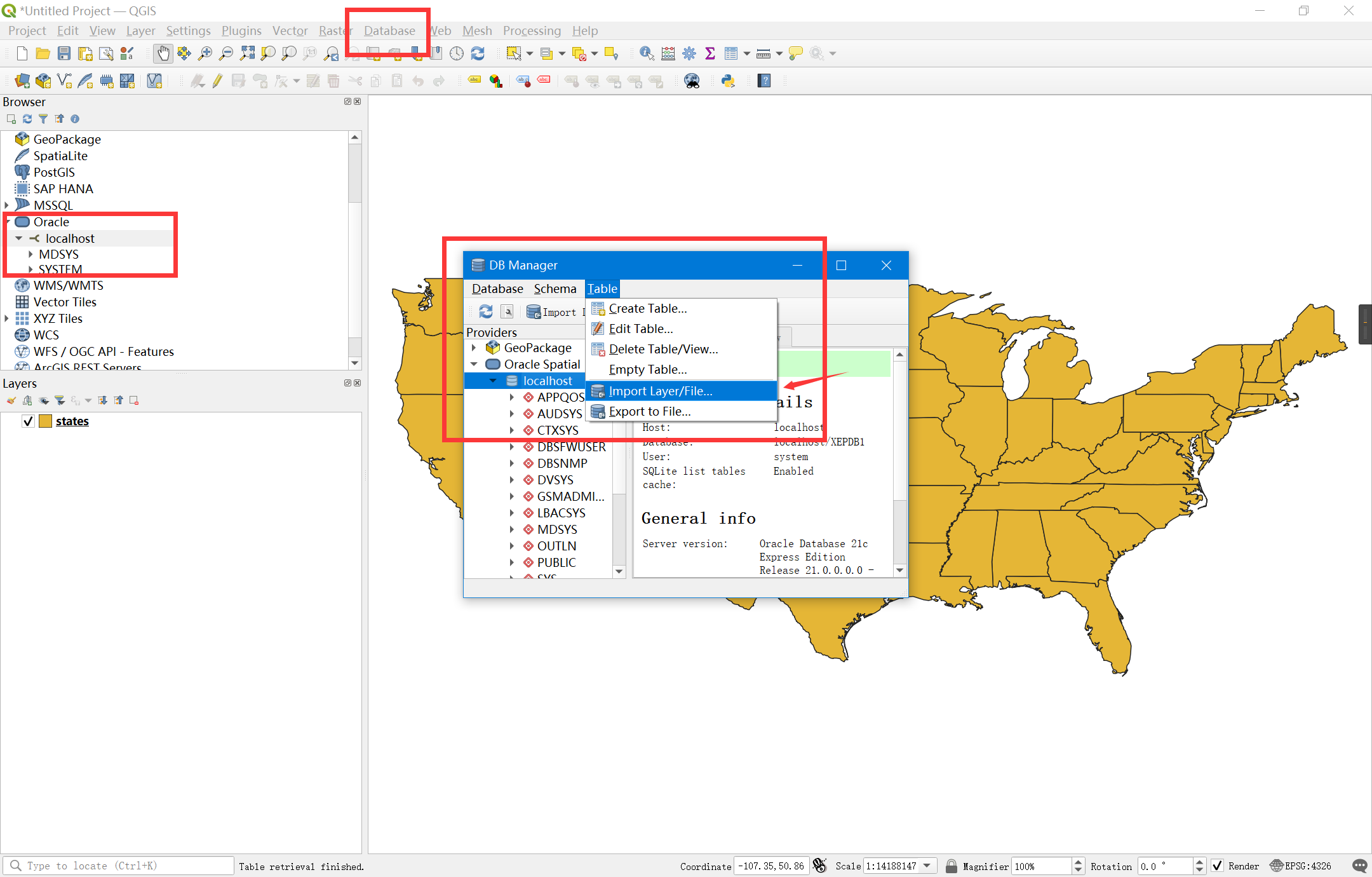Click the Remove Layer icon in Layers panel
The height and width of the screenshot is (877, 1372).
134,400
